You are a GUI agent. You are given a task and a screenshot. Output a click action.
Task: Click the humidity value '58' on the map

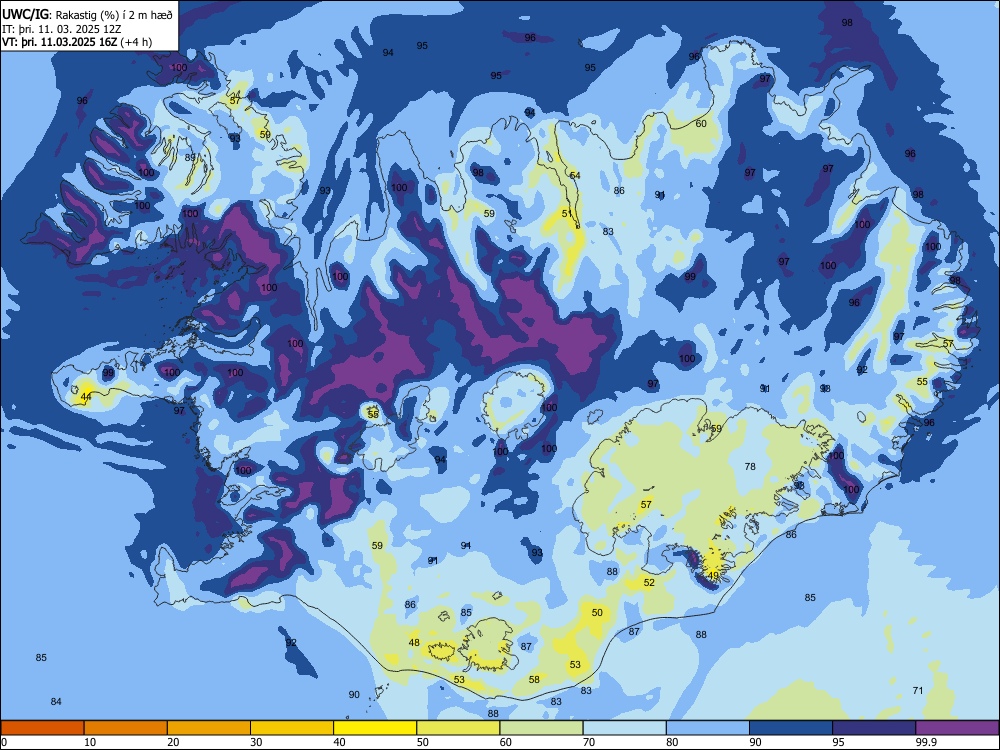tap(534, 679)
